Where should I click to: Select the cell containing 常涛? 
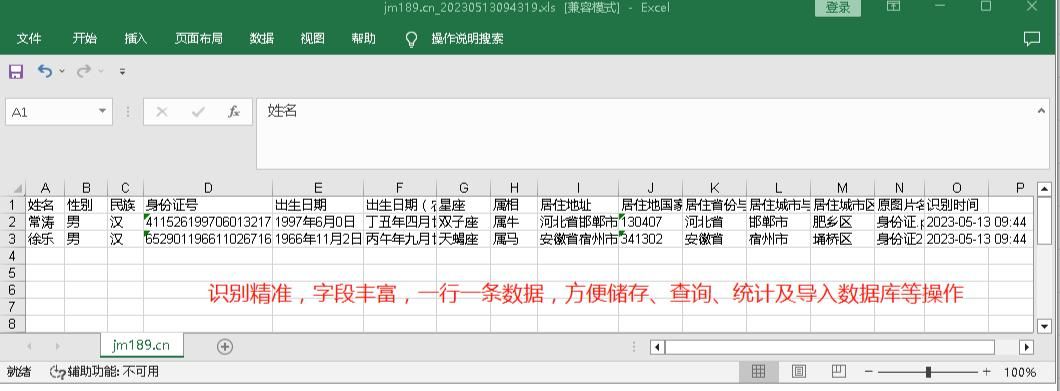[45, 221]
